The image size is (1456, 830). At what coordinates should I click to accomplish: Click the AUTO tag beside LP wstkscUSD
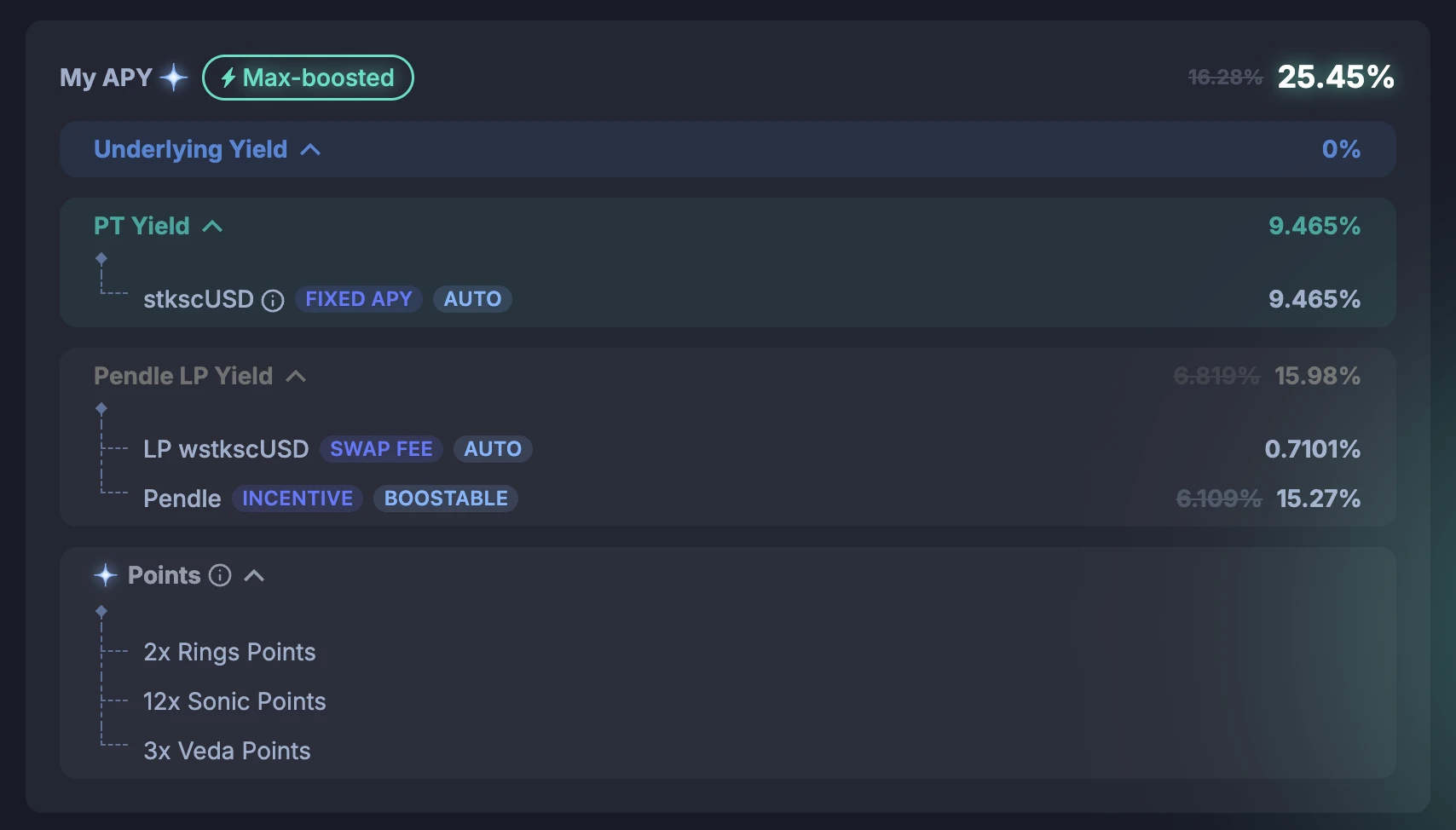493,449
